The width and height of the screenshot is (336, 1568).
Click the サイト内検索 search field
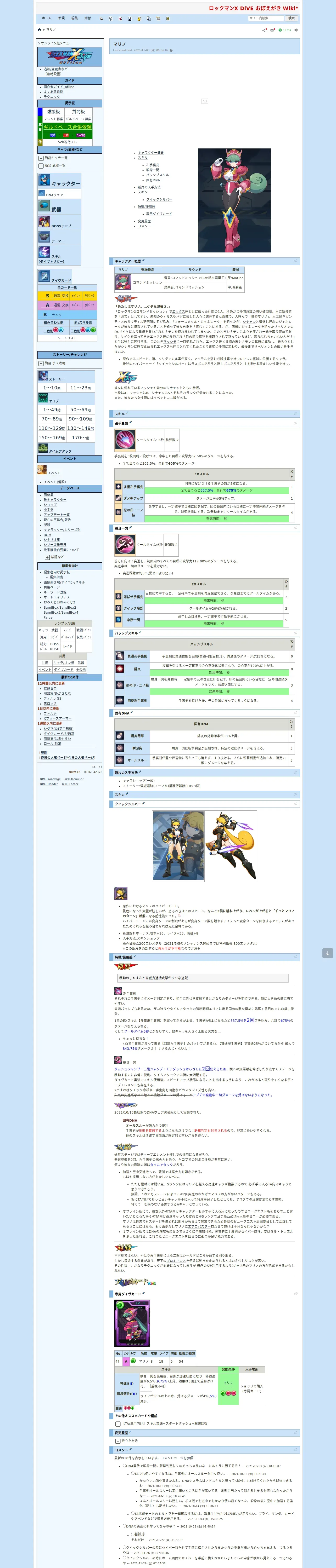tap(265, 18)
